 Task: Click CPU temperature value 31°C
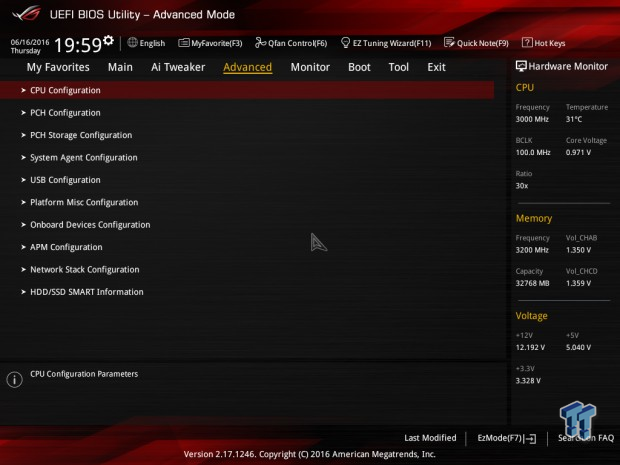click(x=574, y=119)
